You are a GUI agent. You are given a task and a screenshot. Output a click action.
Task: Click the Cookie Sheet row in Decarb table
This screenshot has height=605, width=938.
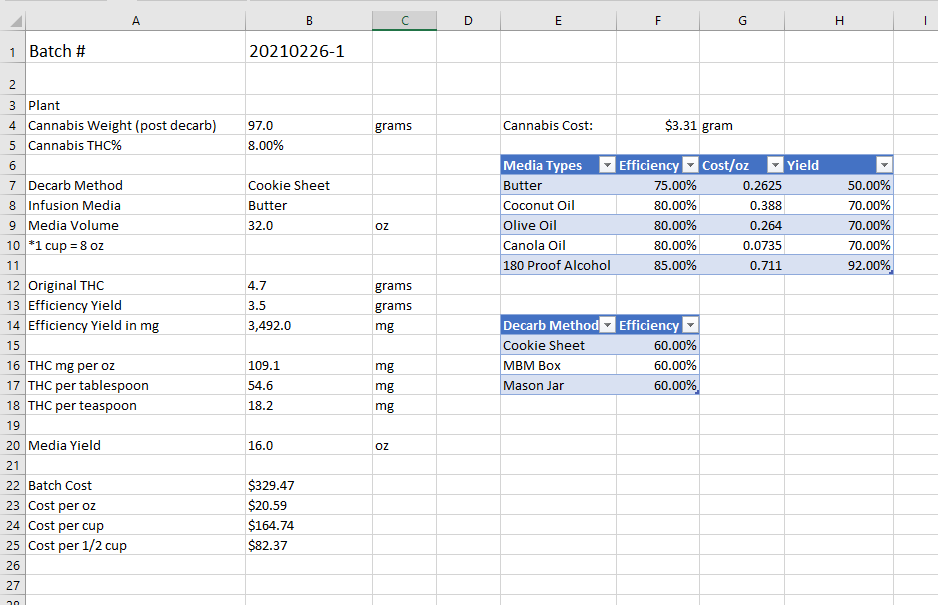click(558, 345)
